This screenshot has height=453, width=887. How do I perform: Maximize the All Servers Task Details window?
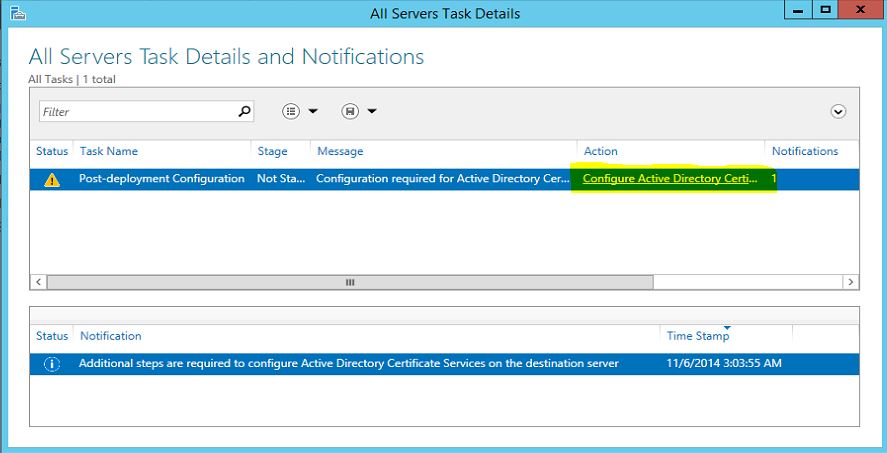pos(826,10)
